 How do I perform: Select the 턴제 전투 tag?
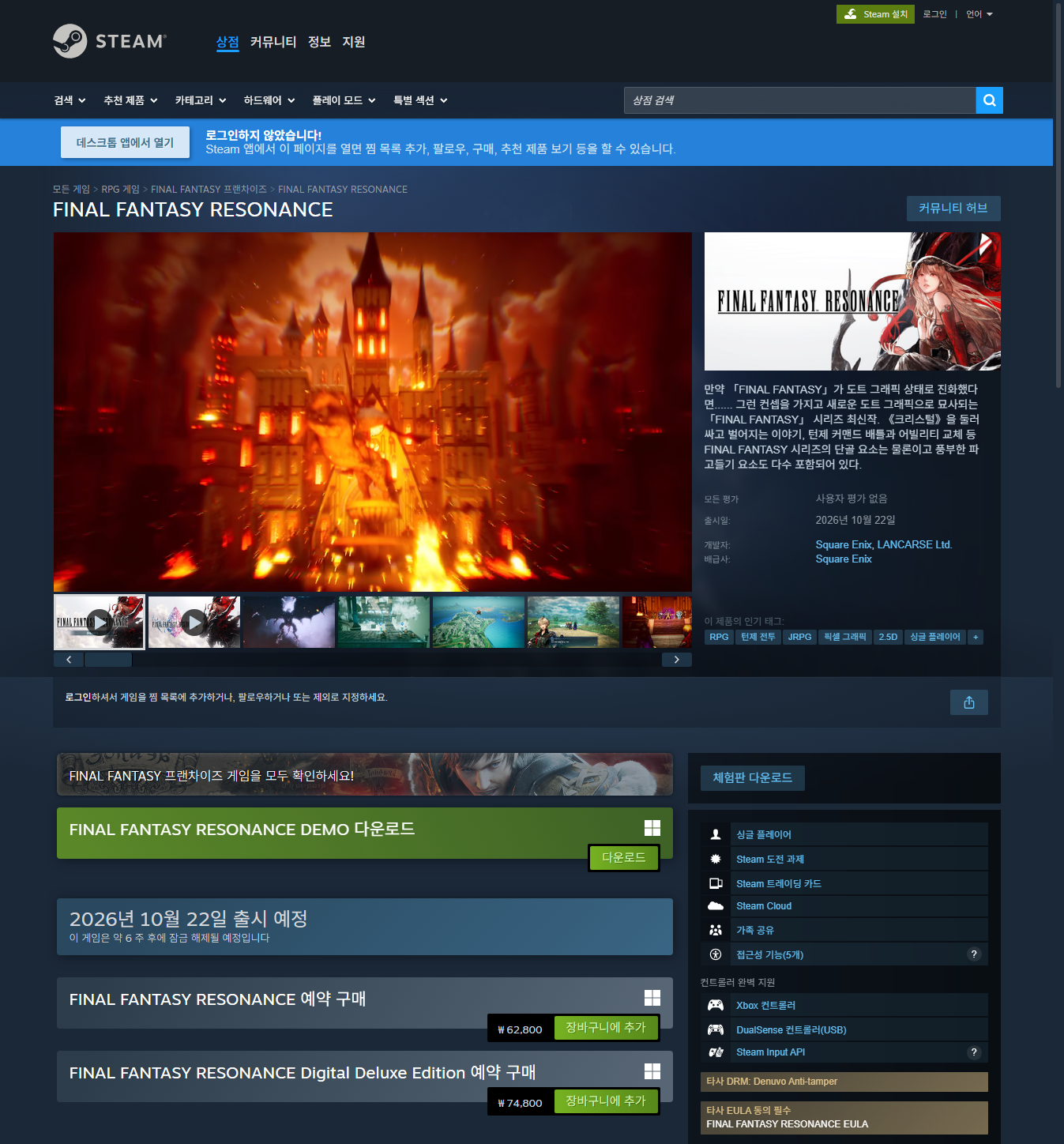(x=758, y=637)
